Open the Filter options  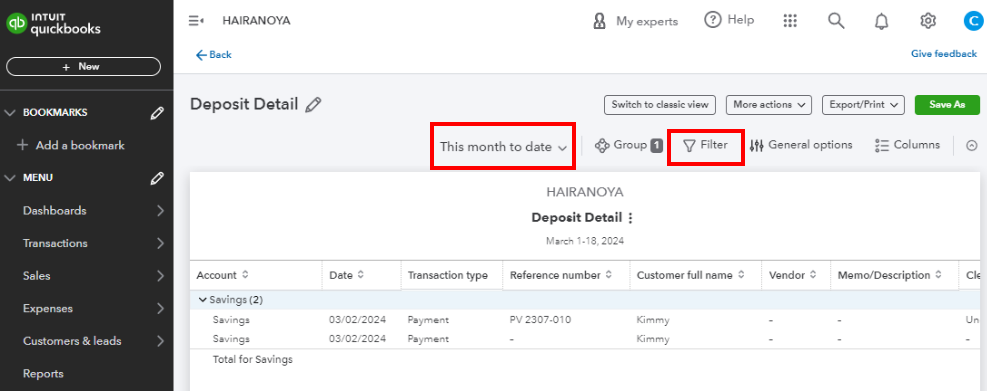(x=706, y=145)
